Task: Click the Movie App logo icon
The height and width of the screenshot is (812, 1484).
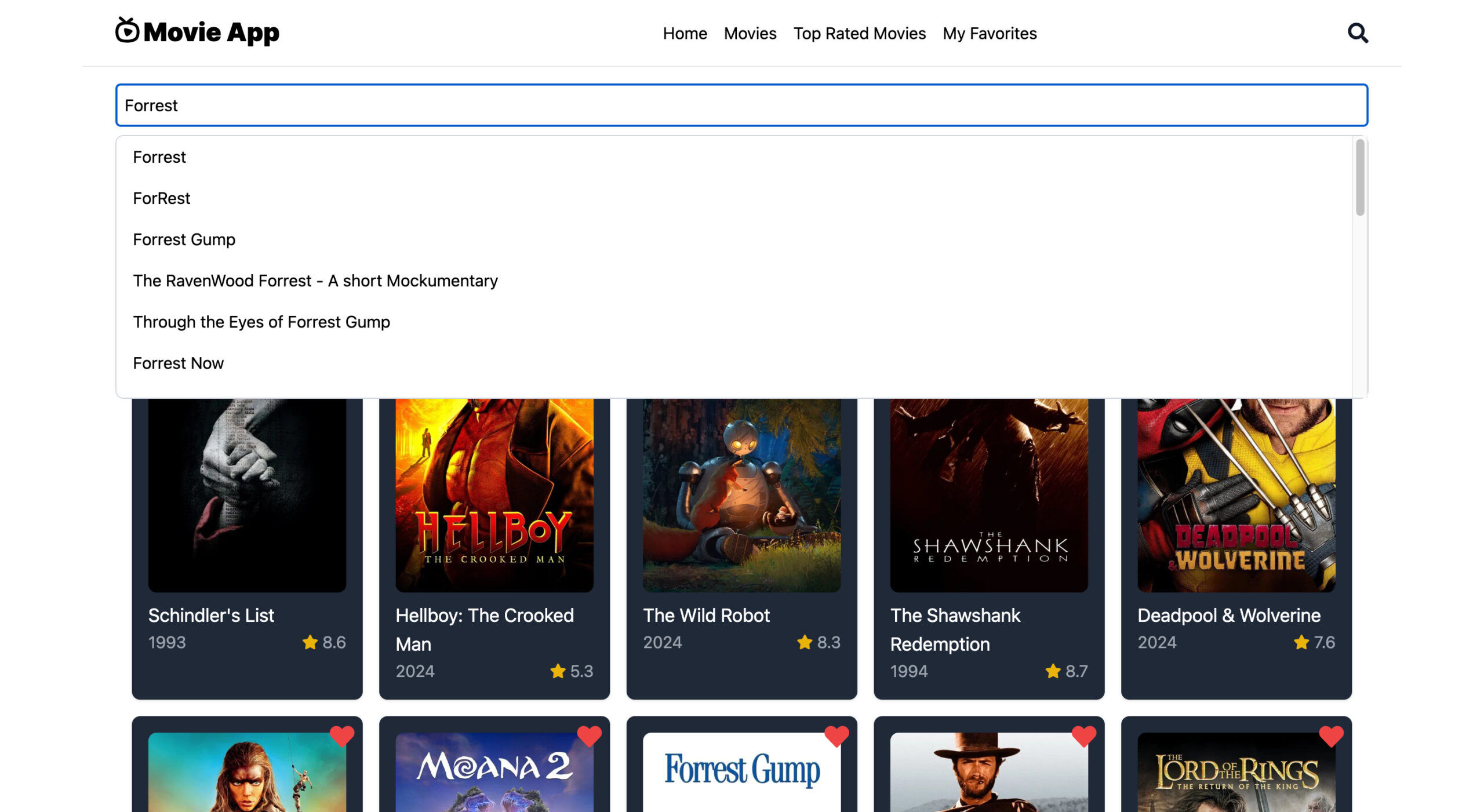Action: [127, 30]
